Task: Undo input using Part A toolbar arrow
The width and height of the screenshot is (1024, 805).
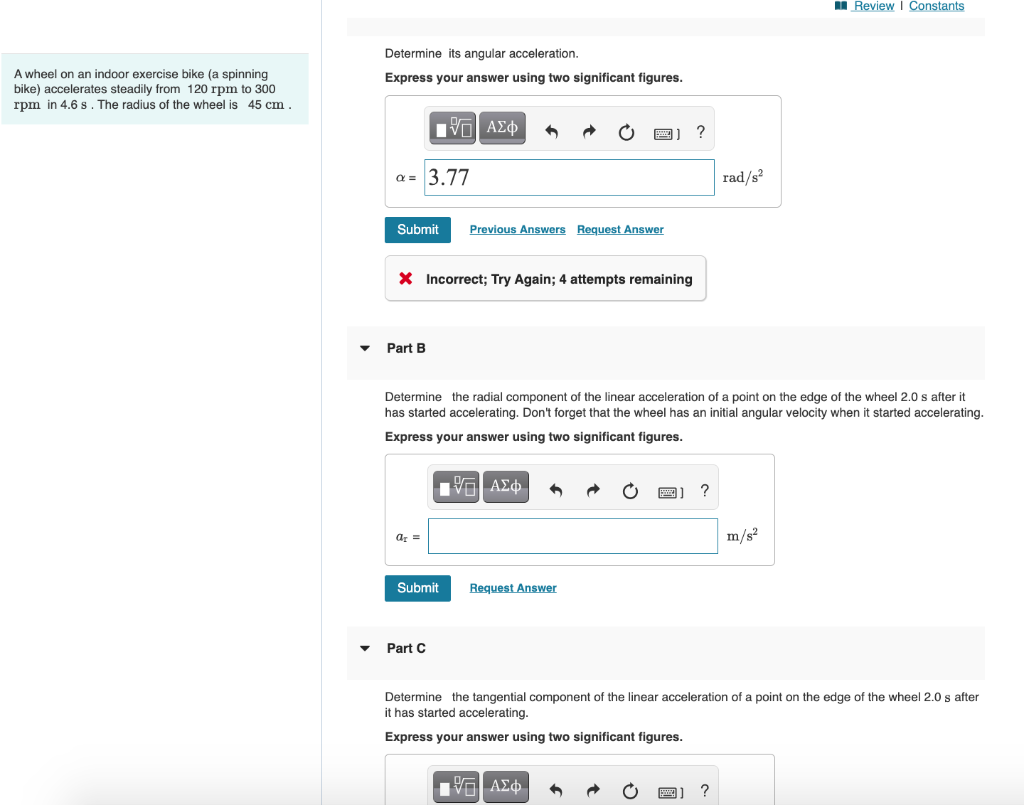Action: pos(551,130)
